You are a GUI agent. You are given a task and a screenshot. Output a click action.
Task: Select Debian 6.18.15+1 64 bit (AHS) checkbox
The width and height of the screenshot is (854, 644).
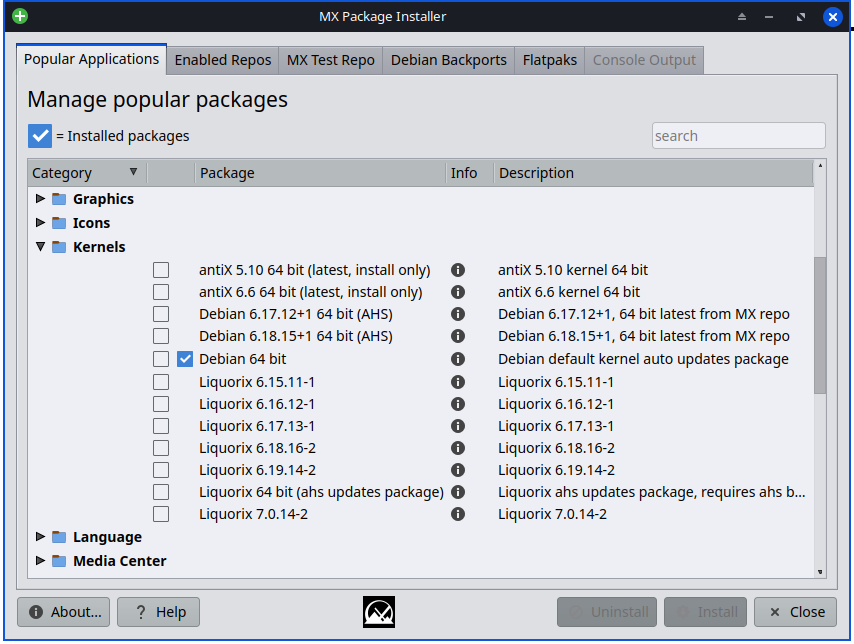click(161, 336)
